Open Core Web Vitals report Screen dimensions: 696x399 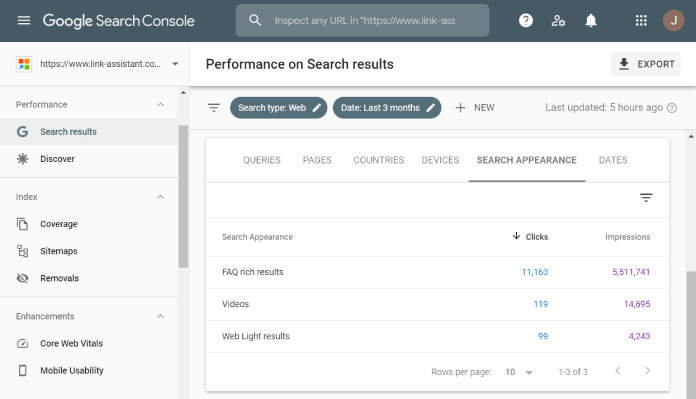[89, 343]
